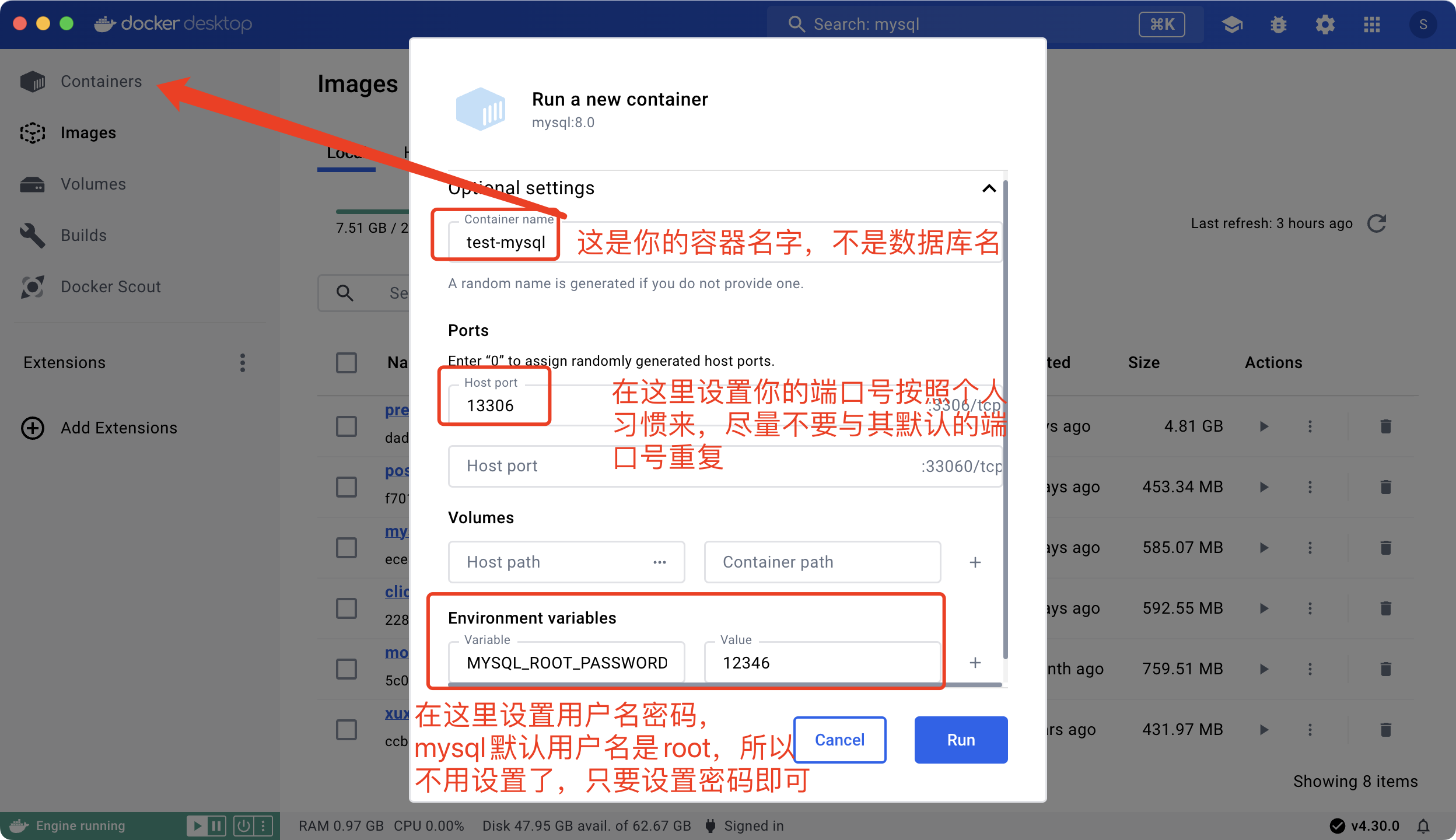Resume the Docker engine play button
Image resolution: width=1456 pixels, height=840 pixels.
tap(197, 825)
